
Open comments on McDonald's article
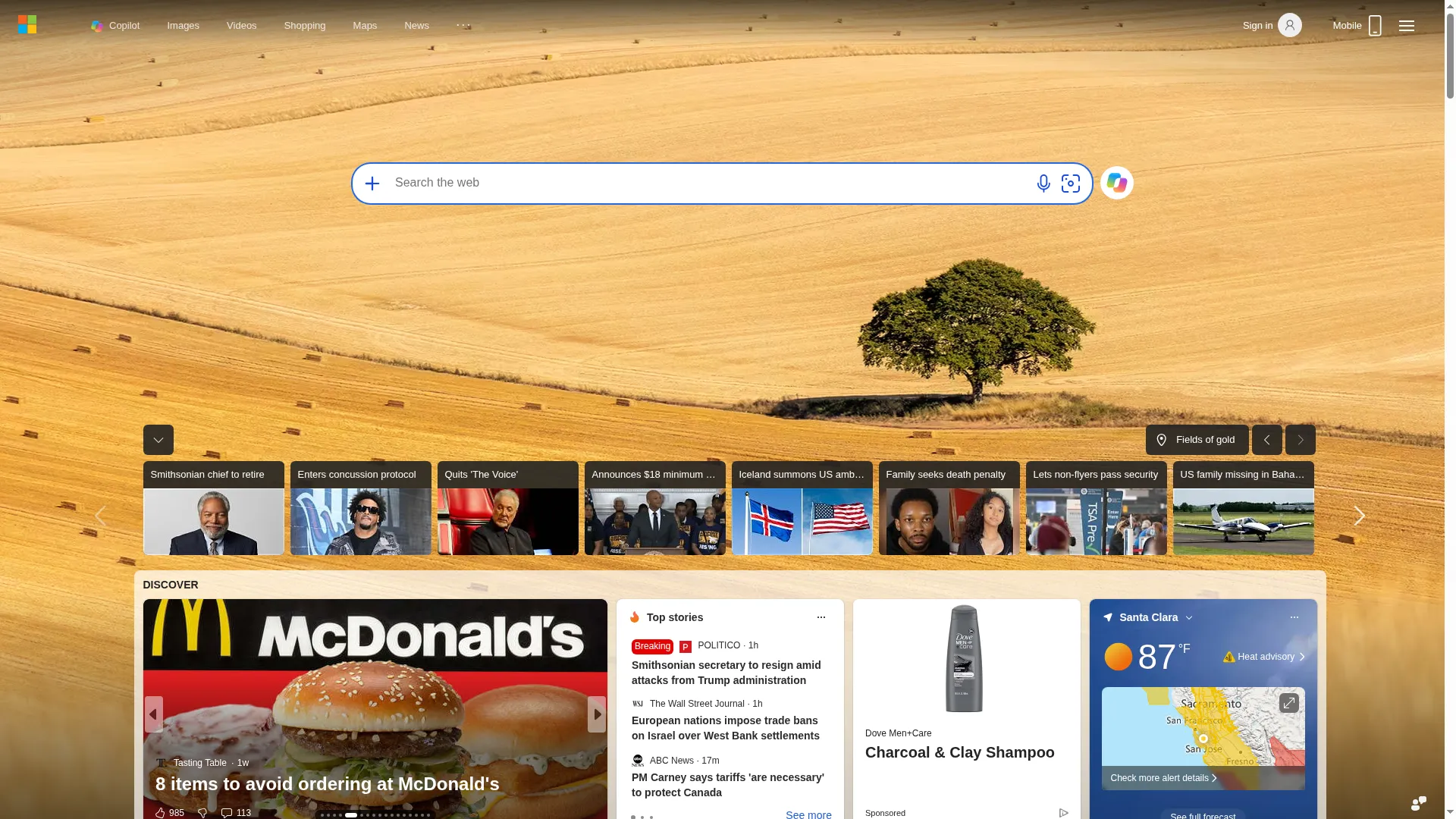click(x=236, y=813)
